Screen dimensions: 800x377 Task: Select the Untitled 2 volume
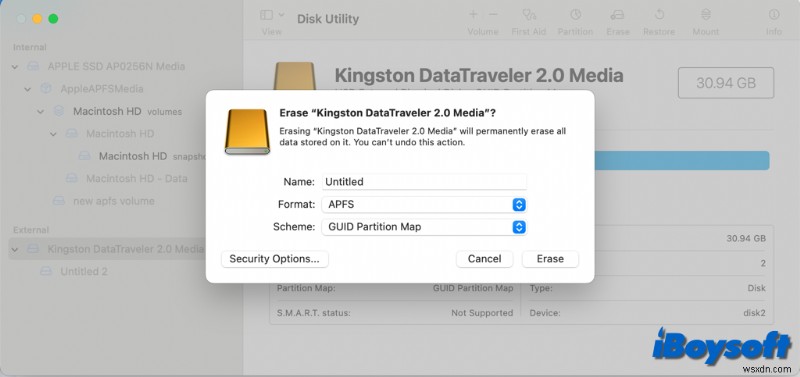(84, 271)
